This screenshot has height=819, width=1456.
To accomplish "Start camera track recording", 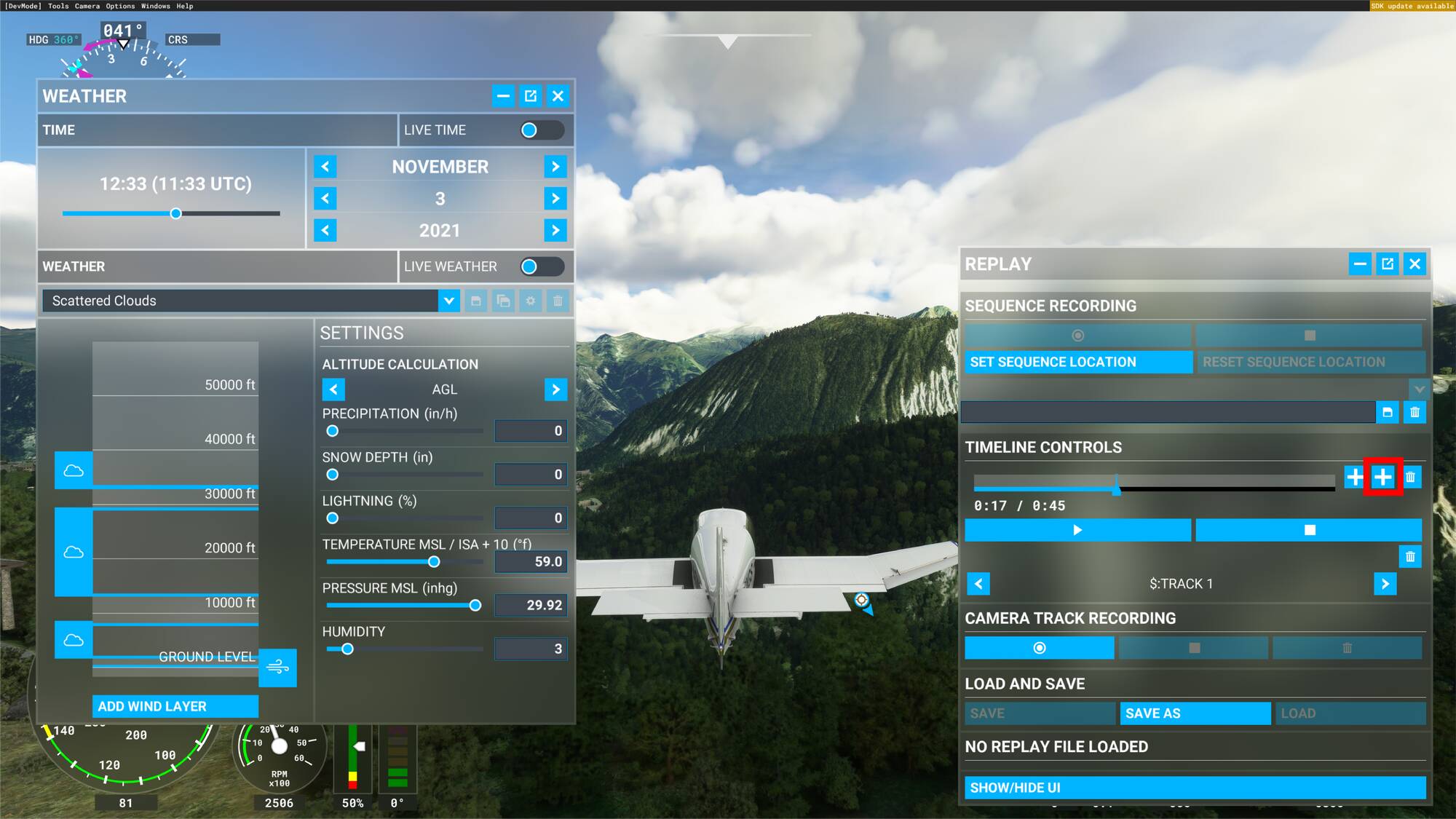I will click(1039, 648).
